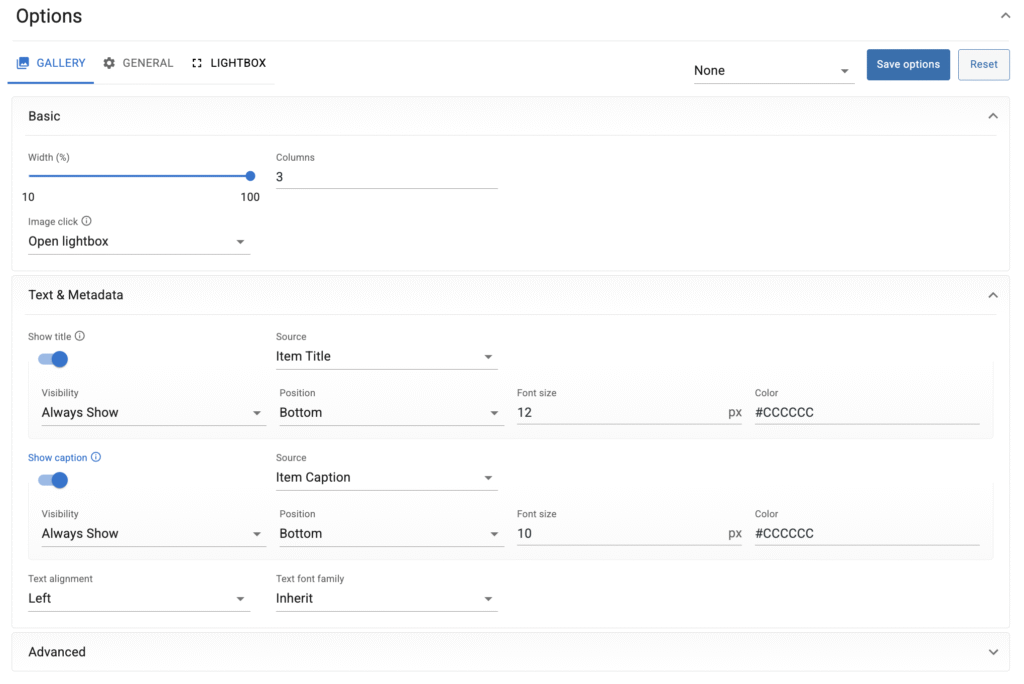Viewport: 1024px width, 684px height.
Task: Open the Image click dropdown
Action: pos(138,242)
